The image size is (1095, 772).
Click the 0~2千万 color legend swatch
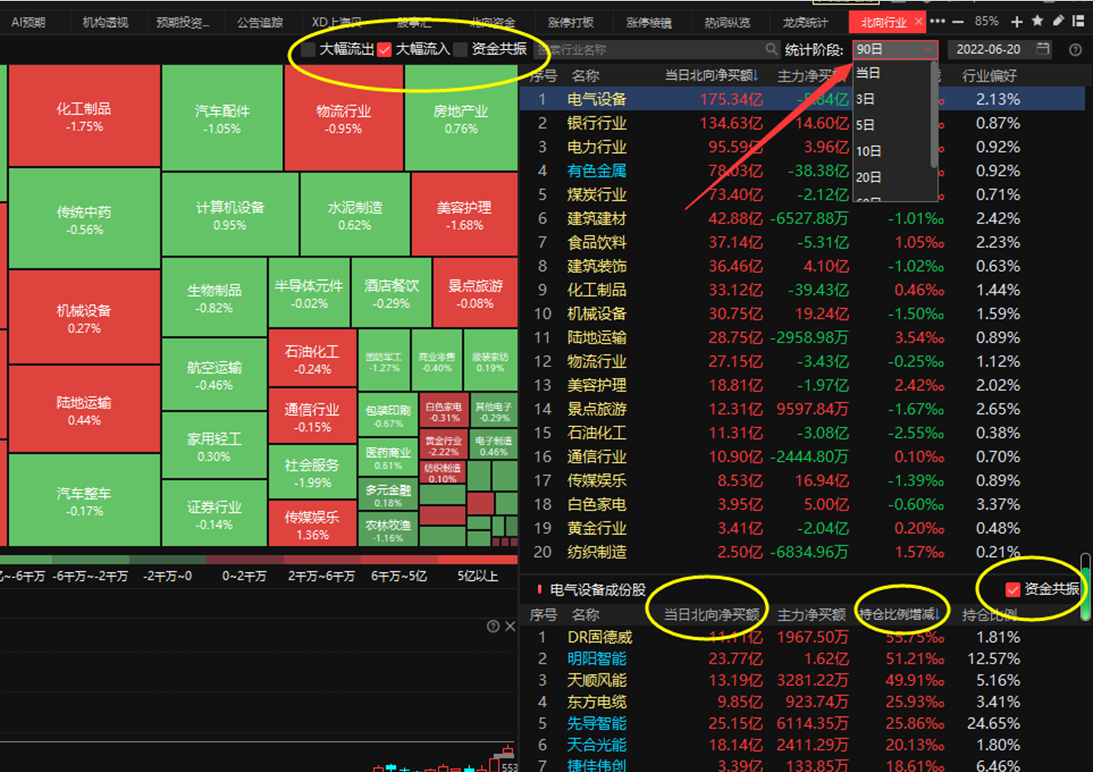244,560
